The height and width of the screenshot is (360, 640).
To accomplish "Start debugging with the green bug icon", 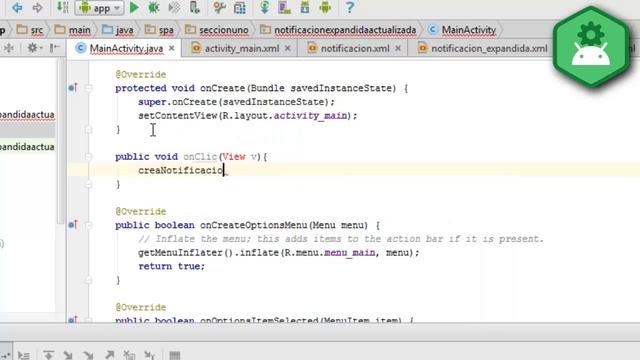I will coord(154,7).
